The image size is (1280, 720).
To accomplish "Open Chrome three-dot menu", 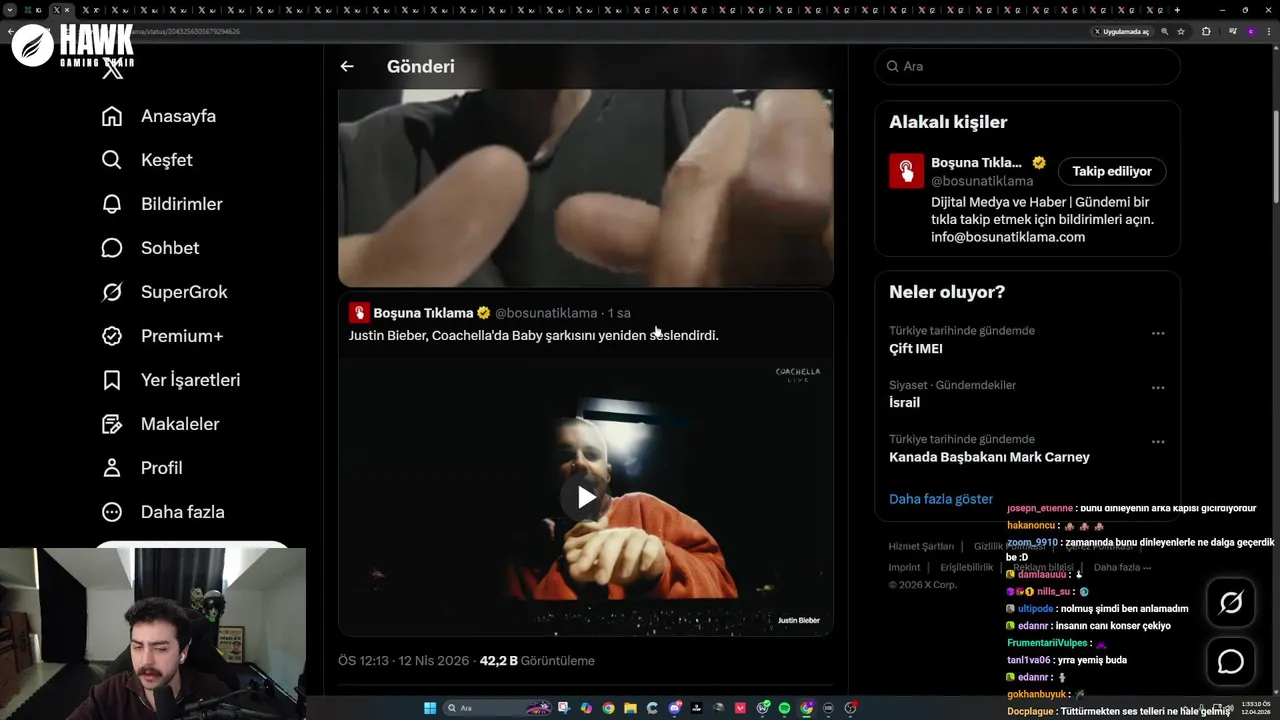I will click(1269, 32).
